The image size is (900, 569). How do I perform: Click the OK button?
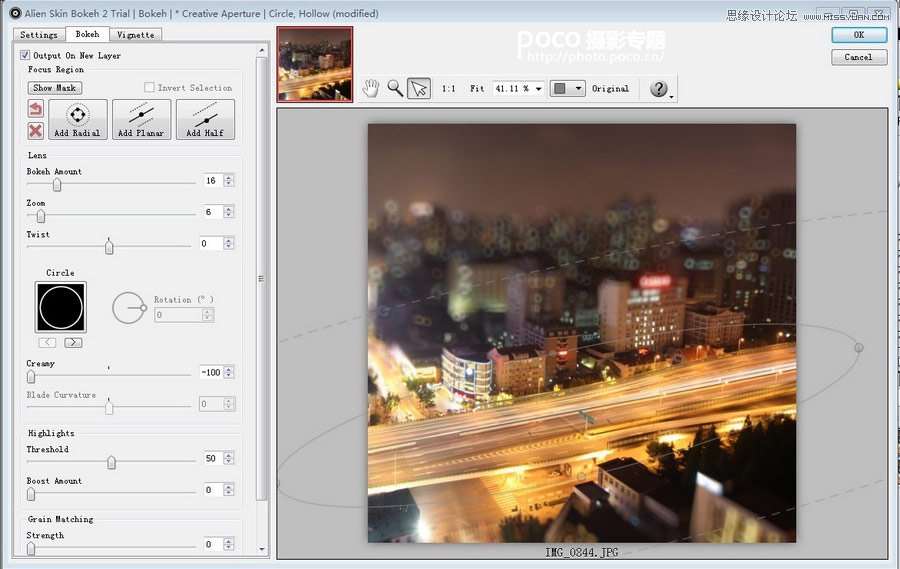tap(859, 35)
